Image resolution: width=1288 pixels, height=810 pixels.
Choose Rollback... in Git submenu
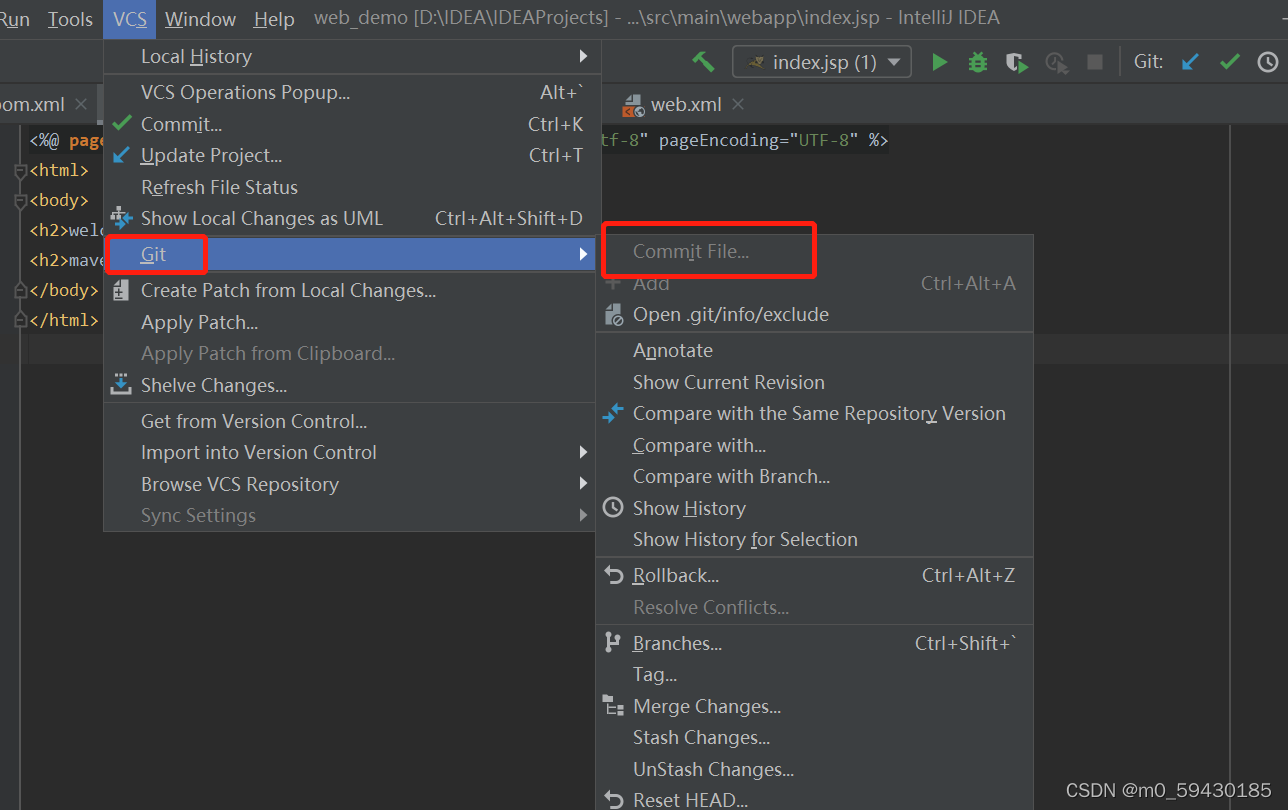click(x=814, y=575)
